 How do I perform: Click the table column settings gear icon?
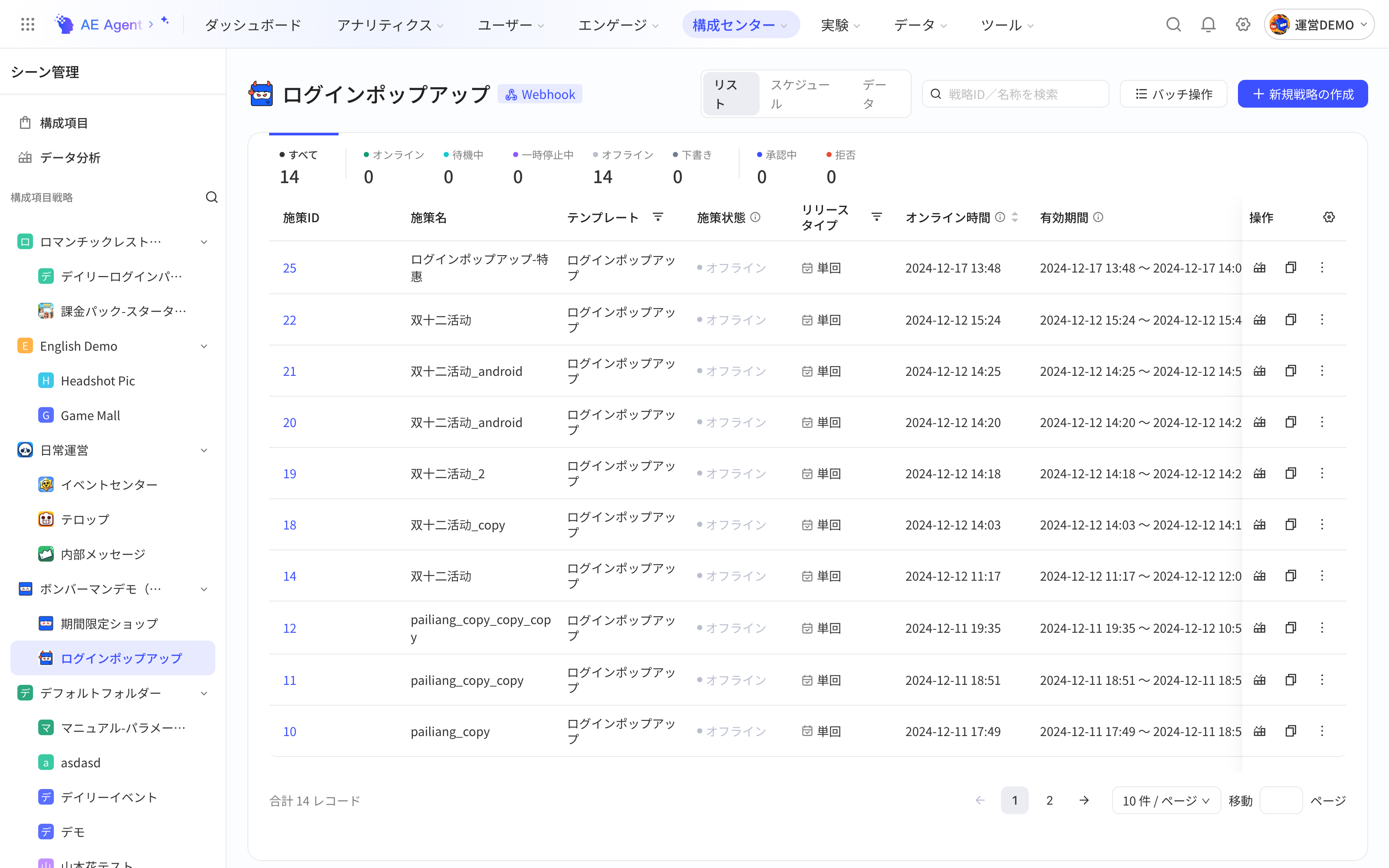tap(1329, 217)
